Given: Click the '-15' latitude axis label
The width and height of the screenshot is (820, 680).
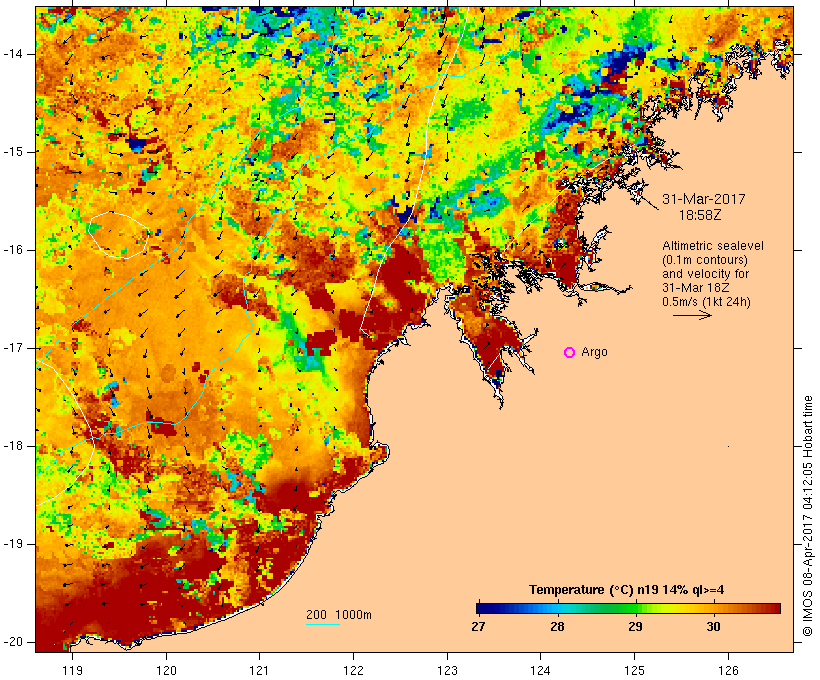Looking at the screenshot, I should (13, 152).
